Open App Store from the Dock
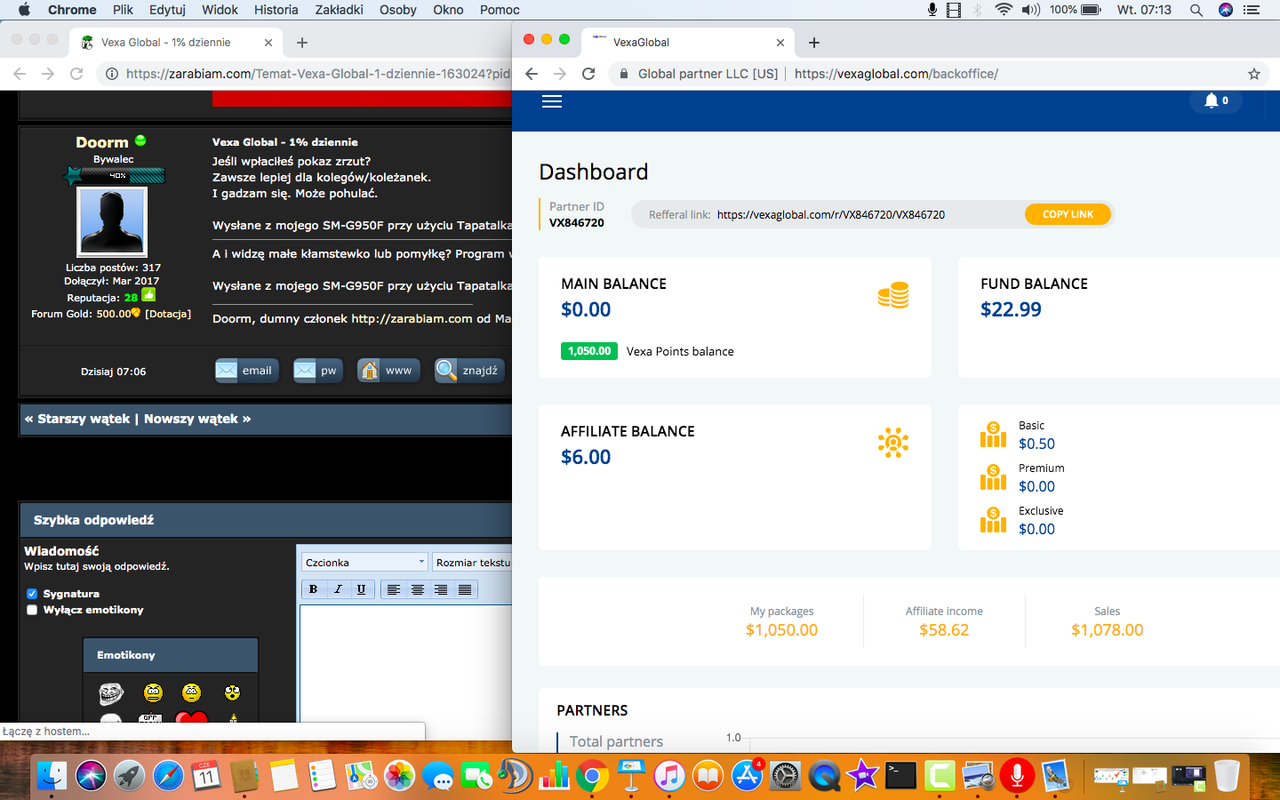The height and width of the screenshot is (800, 1280). click(747, 775)
